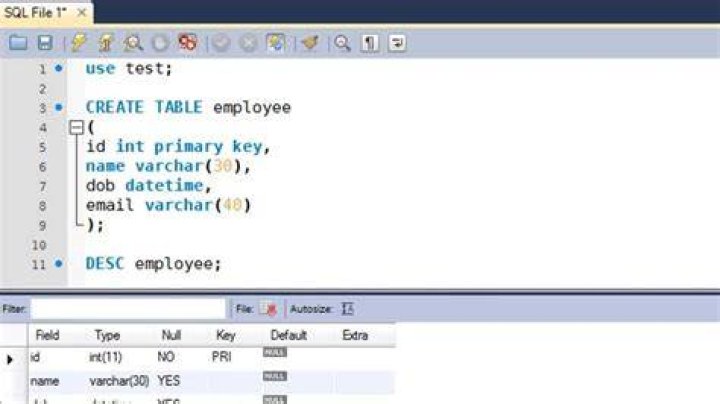Click 'name varchar(30),' code line
The image size is (720, 404).
pos(169,166)
